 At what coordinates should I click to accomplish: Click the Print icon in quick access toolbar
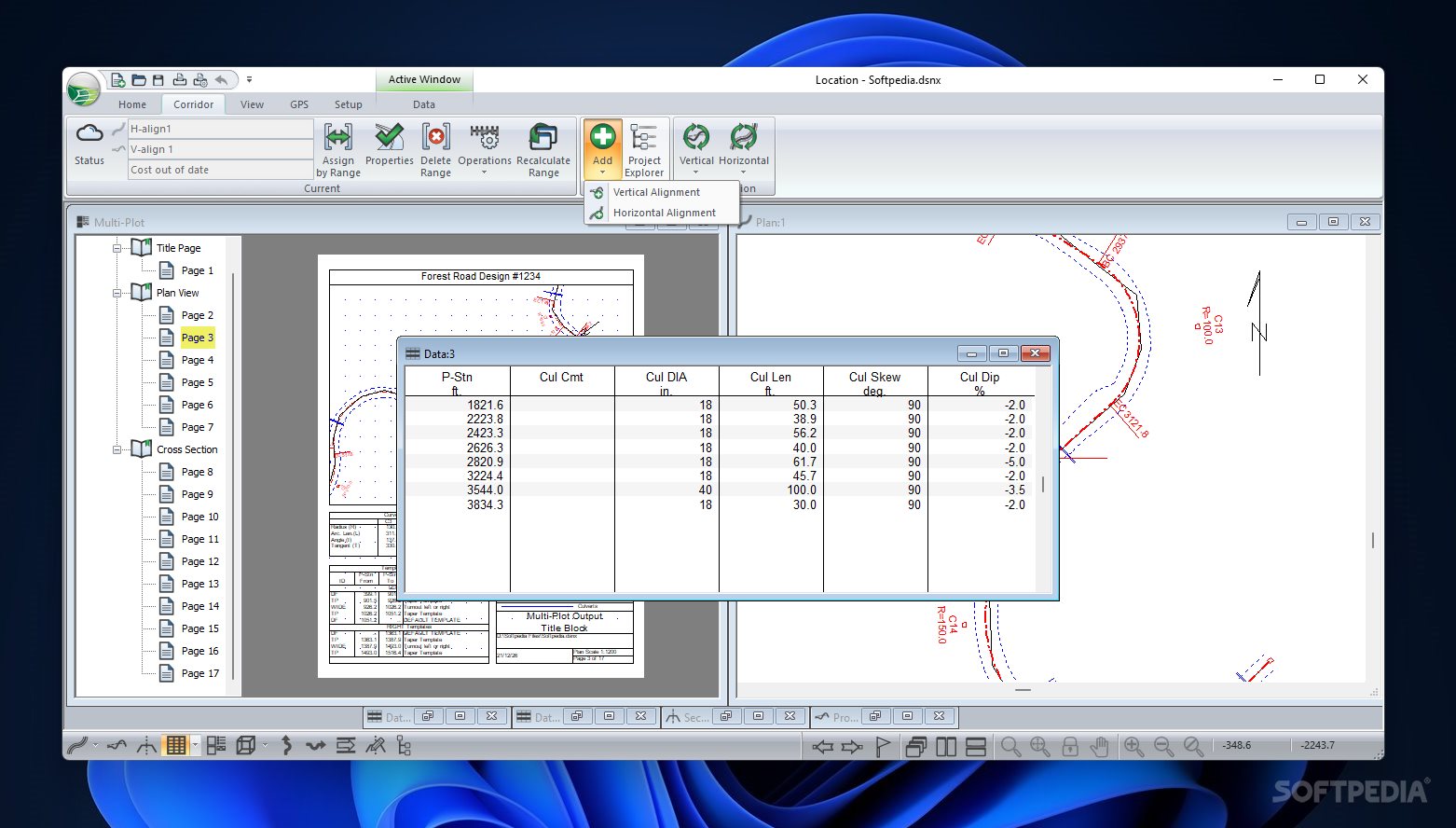tap(180, 80)
